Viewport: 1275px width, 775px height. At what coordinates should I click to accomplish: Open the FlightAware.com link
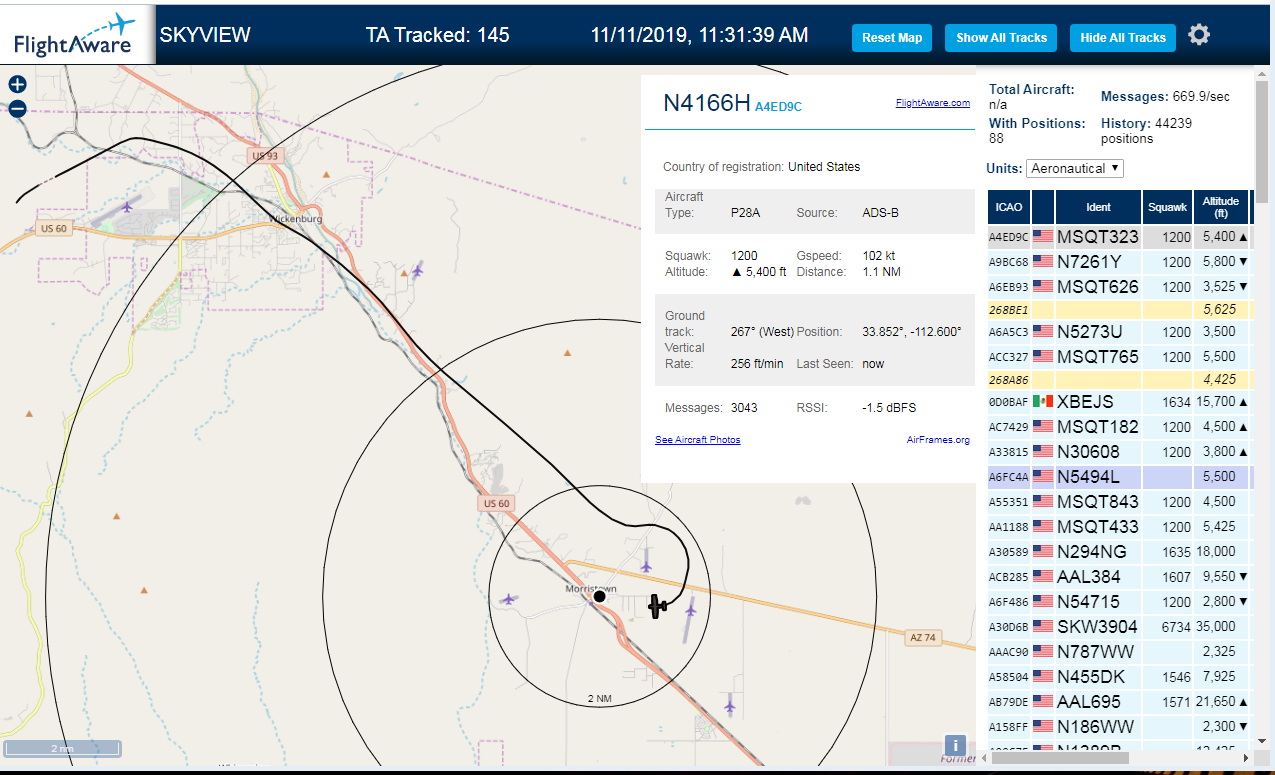click(933, 103)
